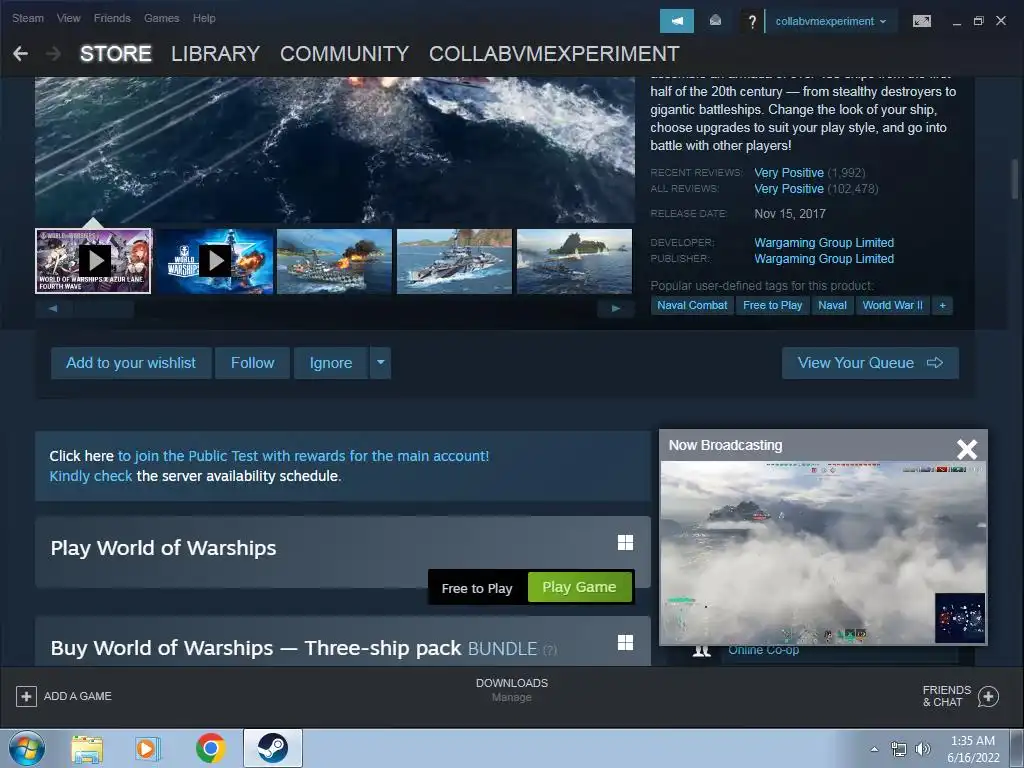Open the inbox envelope icon
The width and height of the screenshot is (1024, 768).
coord(715,21)
